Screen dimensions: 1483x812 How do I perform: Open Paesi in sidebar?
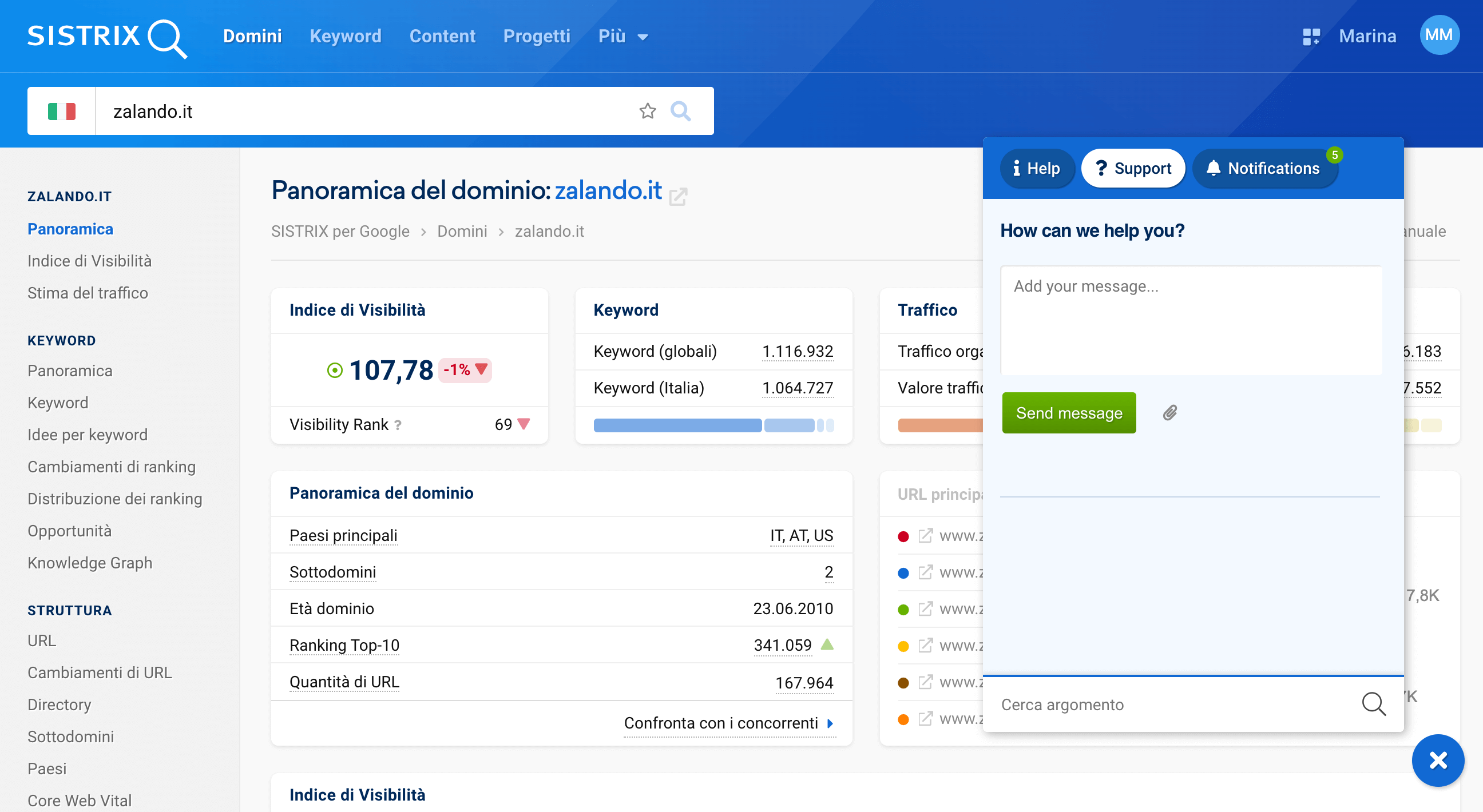click(47, 769)
